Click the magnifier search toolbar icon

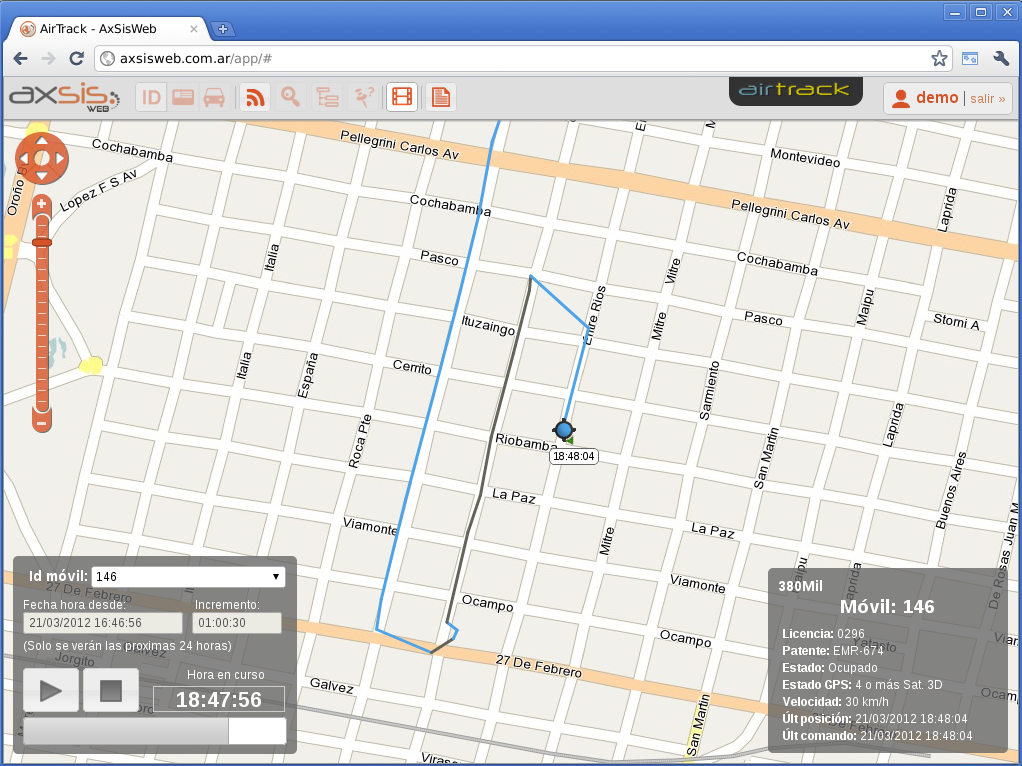[291, 97]
